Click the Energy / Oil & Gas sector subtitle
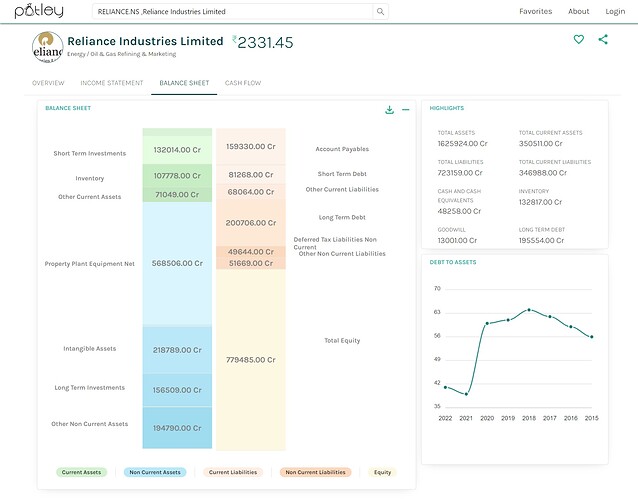 122,54
